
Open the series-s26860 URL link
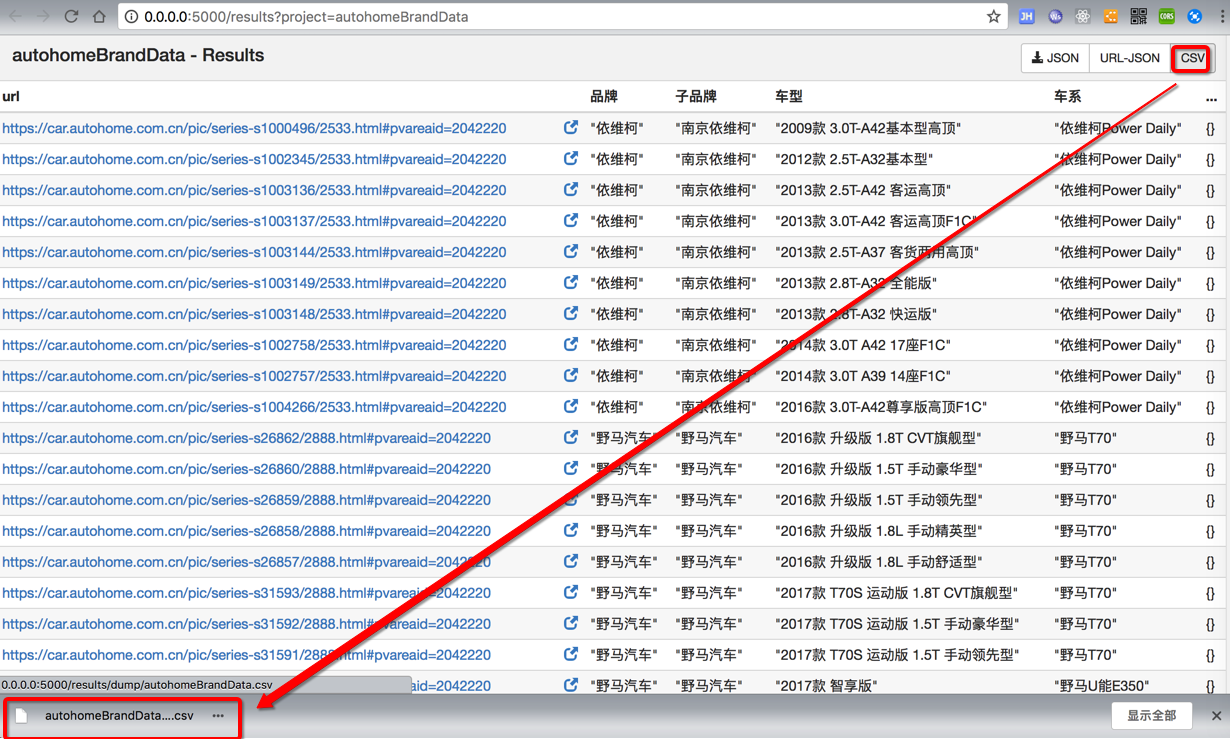click(x=246, y=469)
